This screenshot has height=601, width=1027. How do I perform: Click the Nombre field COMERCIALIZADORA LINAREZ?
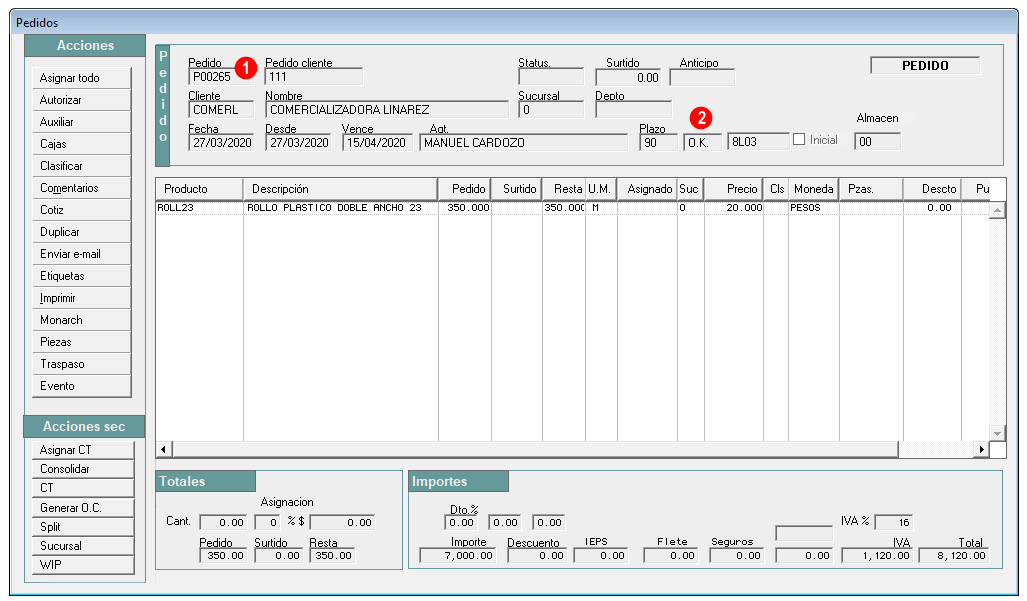pos(386,110)
